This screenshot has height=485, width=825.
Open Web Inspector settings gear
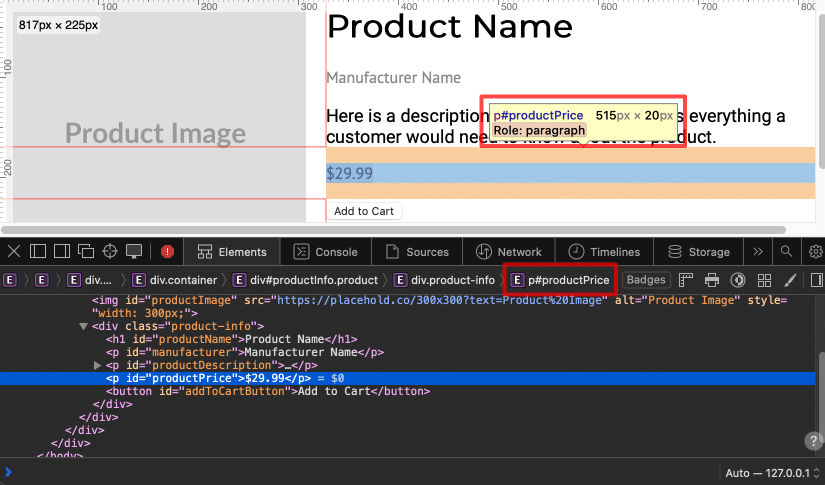coord(815,251)
